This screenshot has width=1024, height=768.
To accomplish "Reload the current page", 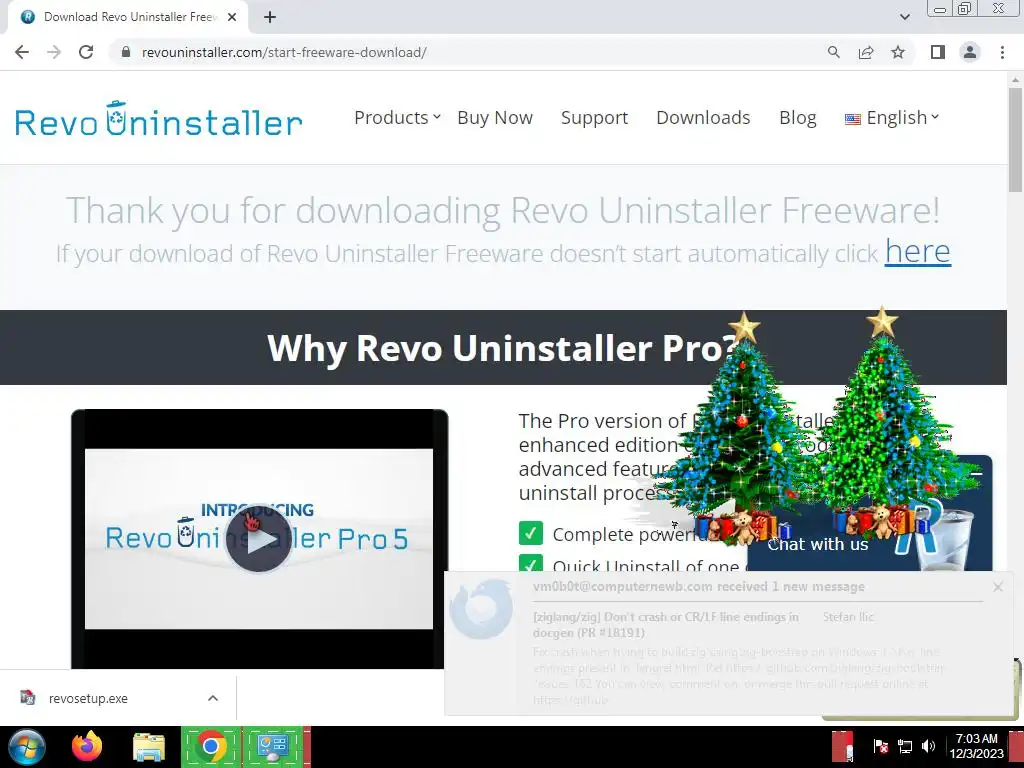I will (86, 52).
